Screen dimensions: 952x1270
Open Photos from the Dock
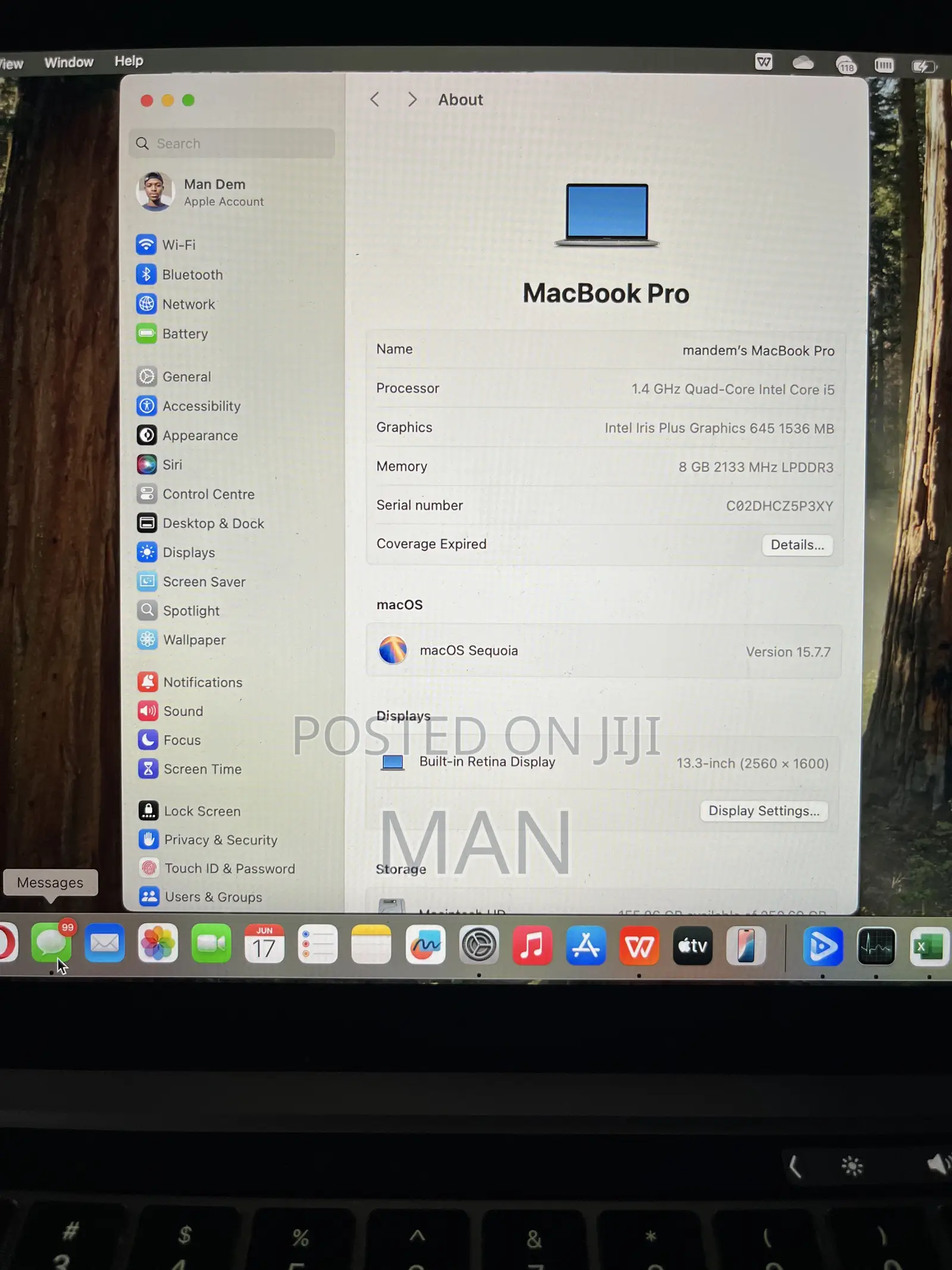point(158,944)
